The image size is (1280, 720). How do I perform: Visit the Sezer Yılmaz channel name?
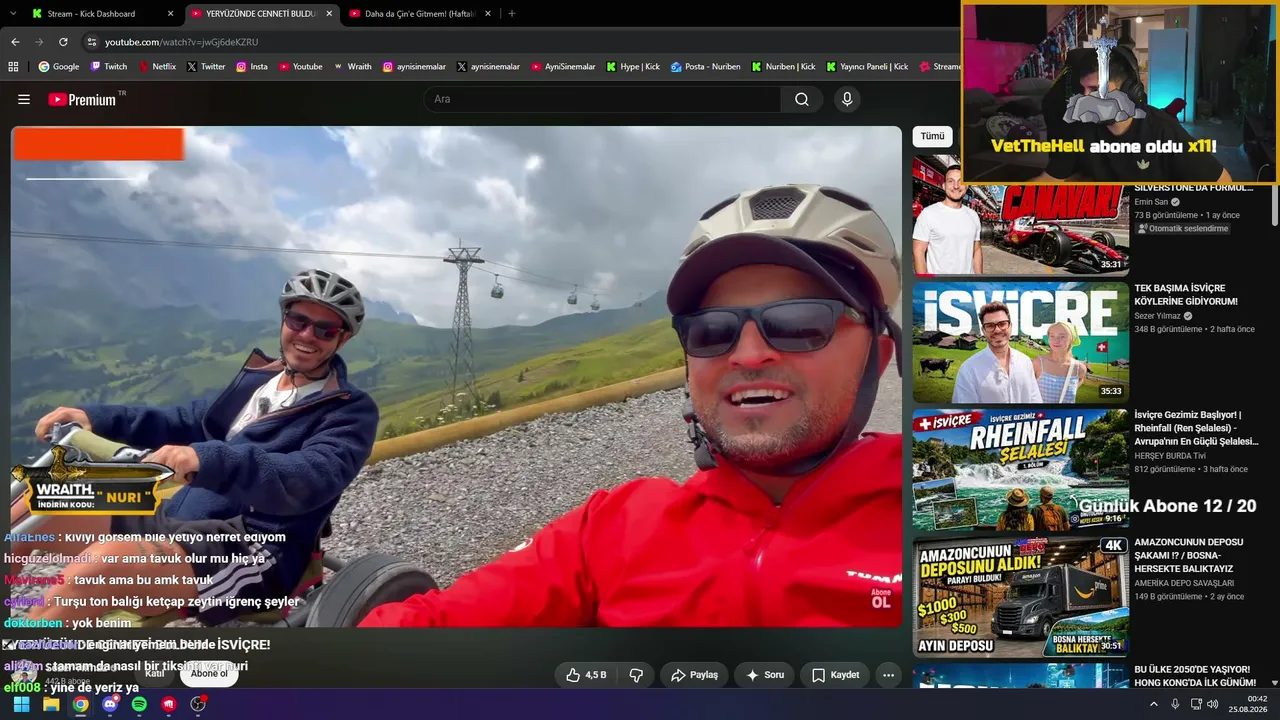point(1158,316)
